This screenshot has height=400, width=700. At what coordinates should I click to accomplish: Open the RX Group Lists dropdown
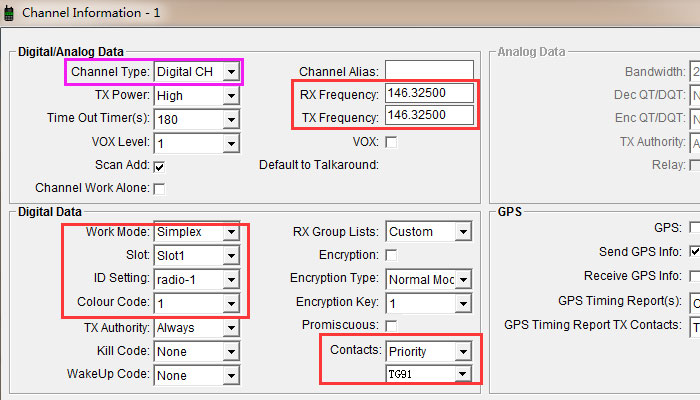click(x=462, y=232)
